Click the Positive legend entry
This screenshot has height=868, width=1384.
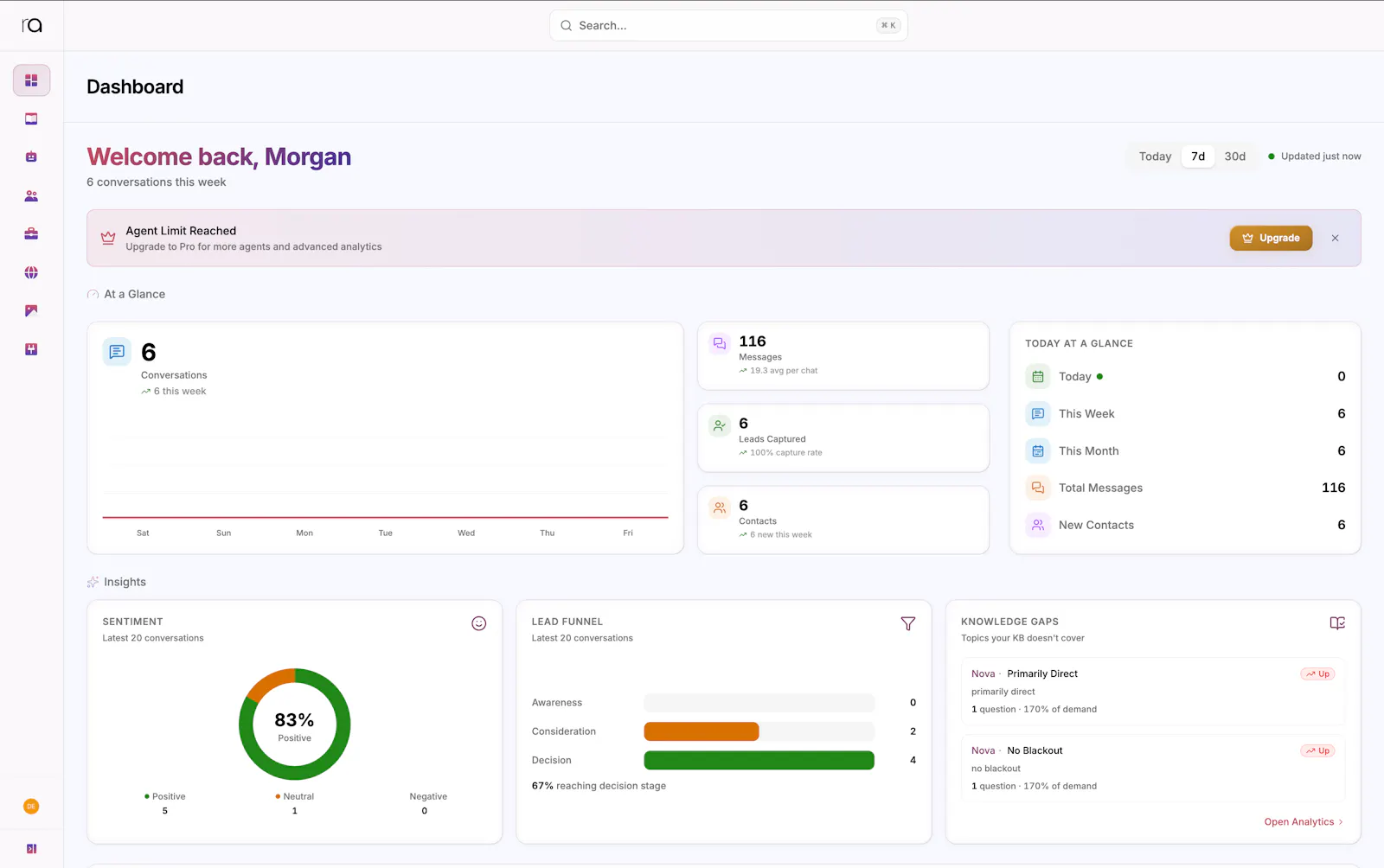[x=165, y=803]
